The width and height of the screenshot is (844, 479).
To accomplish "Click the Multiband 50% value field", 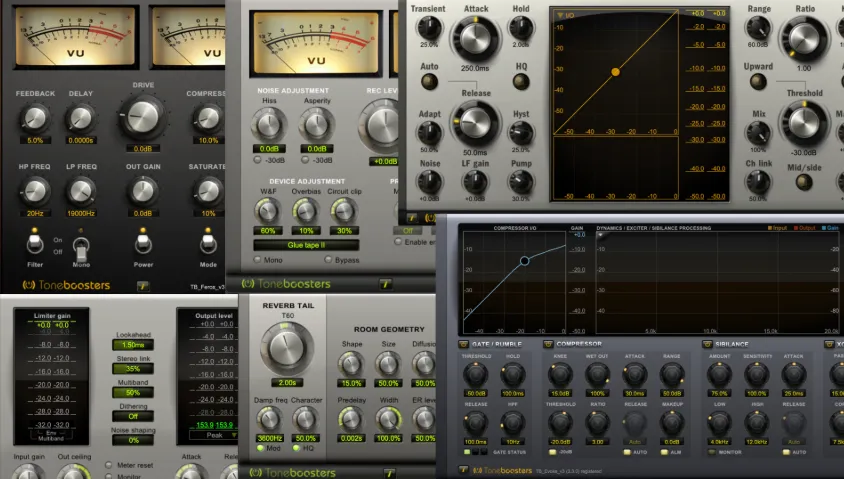I will pyautogui.click(x=133, y=392).
